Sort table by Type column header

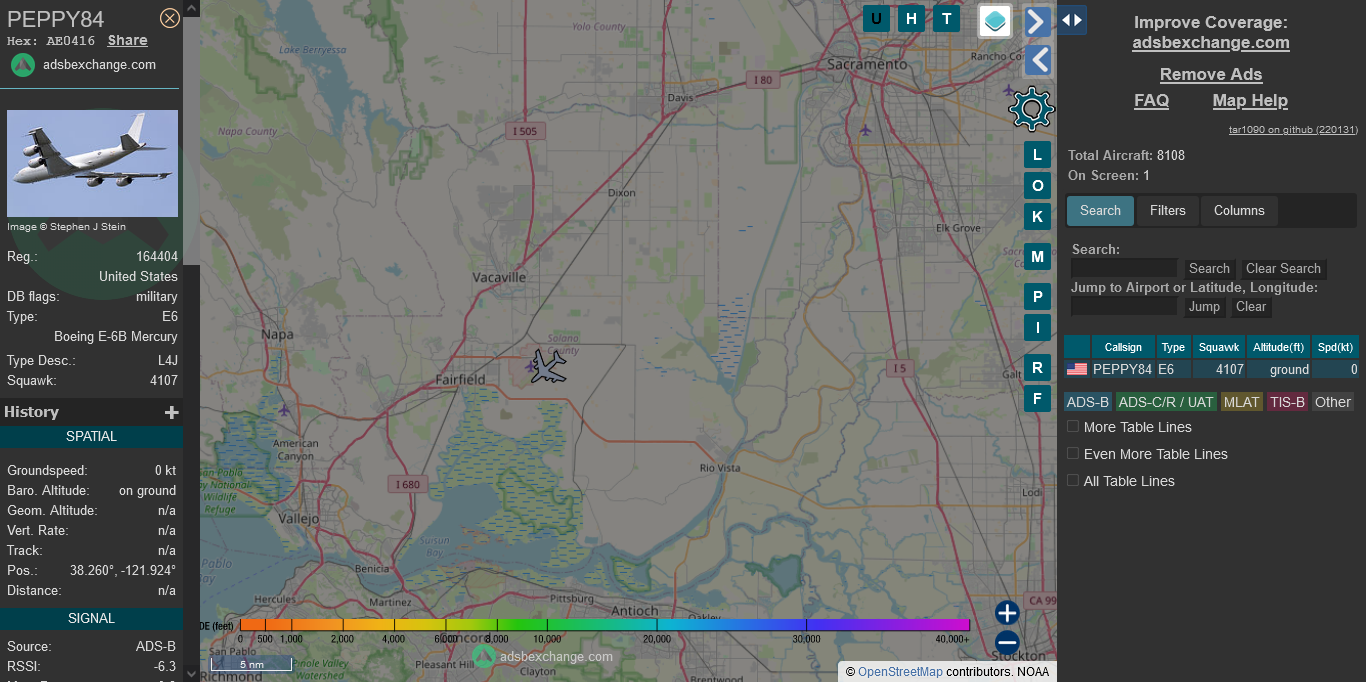pos(1173,347)
